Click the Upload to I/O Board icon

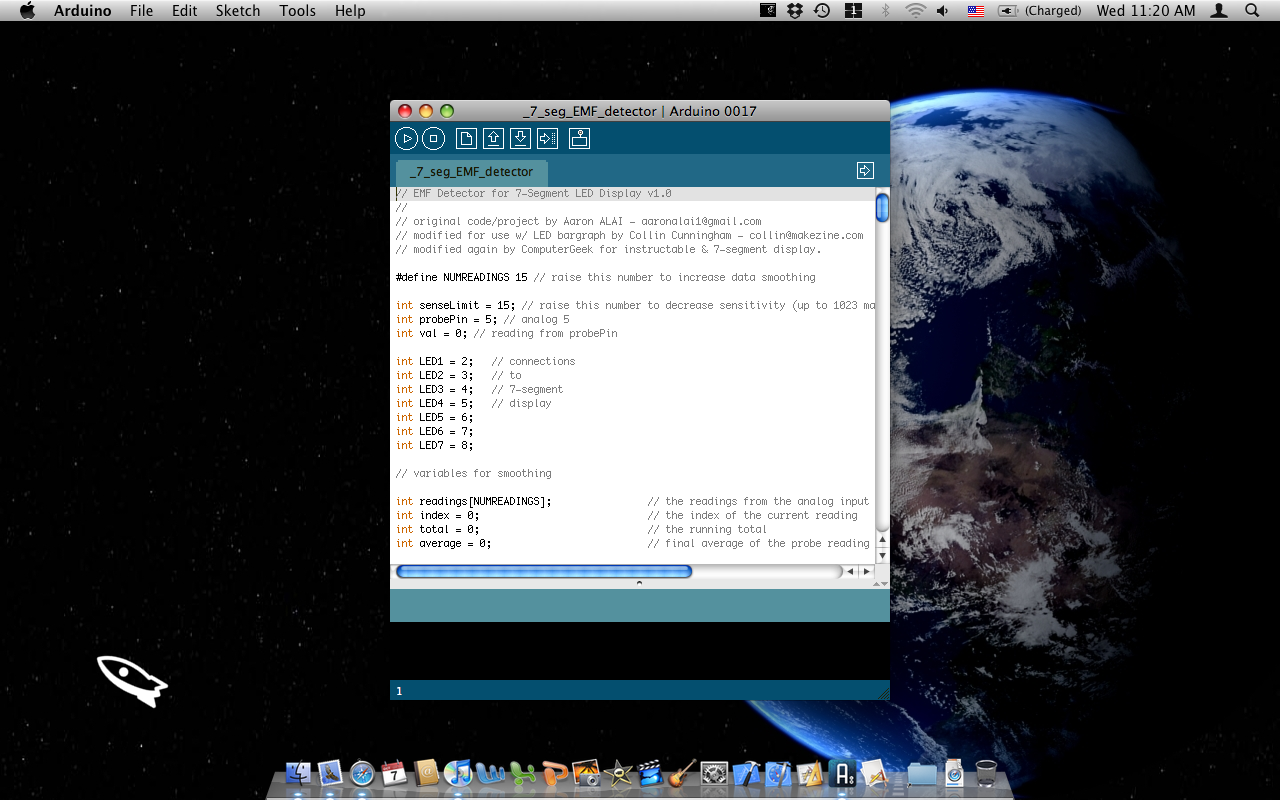pos(547,139)
